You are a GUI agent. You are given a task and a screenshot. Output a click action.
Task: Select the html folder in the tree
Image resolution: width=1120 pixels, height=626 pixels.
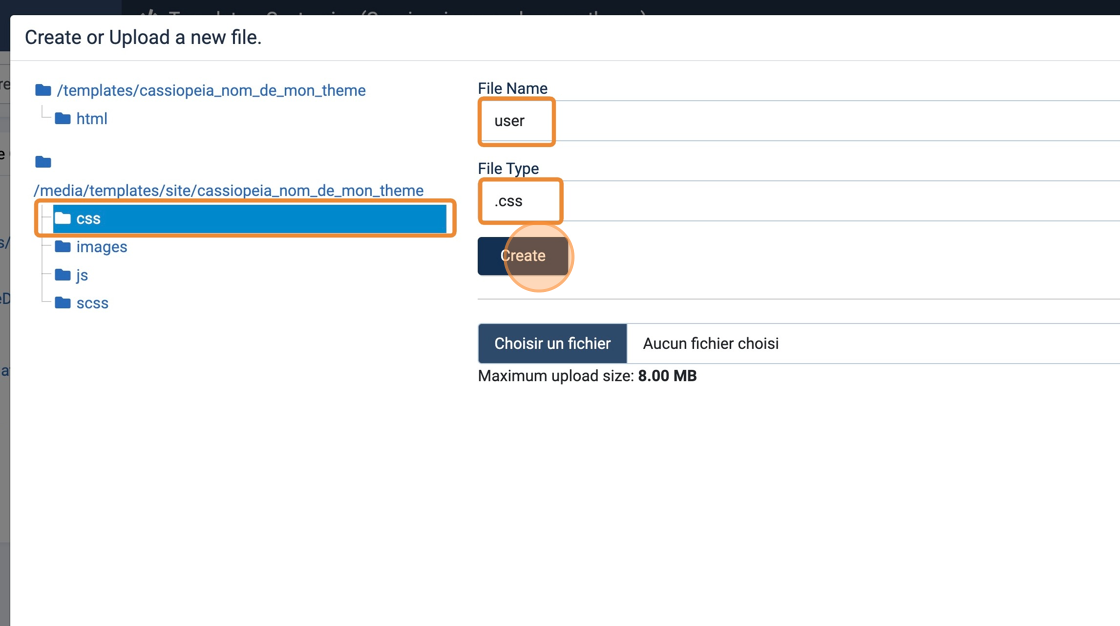pyautogui.click(x=92, y=118)
